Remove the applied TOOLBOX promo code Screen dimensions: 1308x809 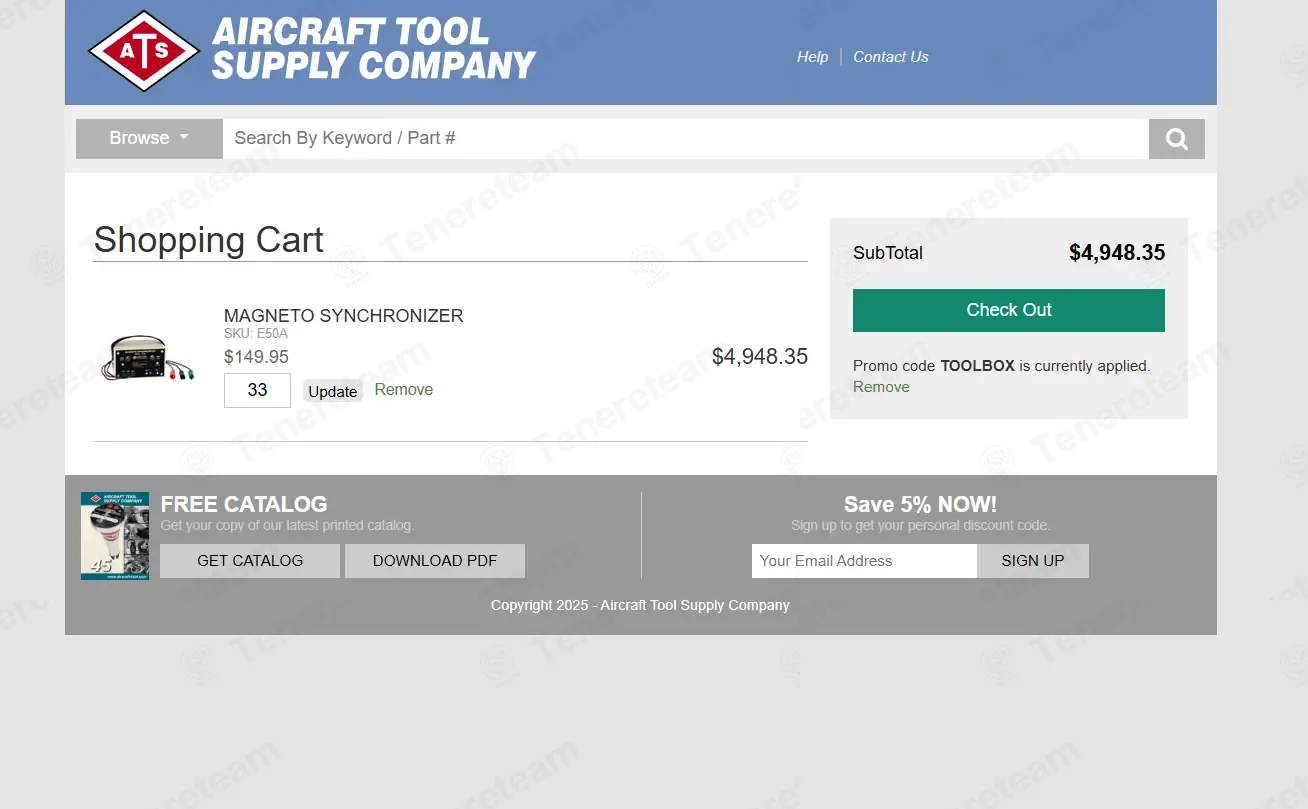click(881, 387)
